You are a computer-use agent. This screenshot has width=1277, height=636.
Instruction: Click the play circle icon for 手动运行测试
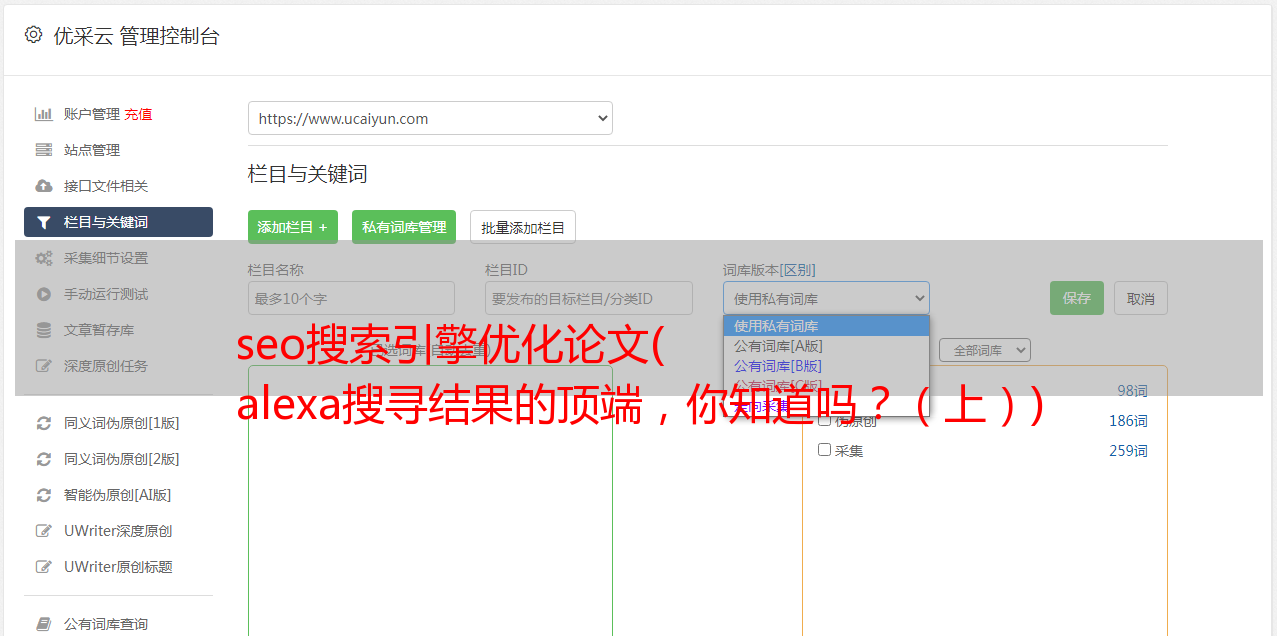44,294
